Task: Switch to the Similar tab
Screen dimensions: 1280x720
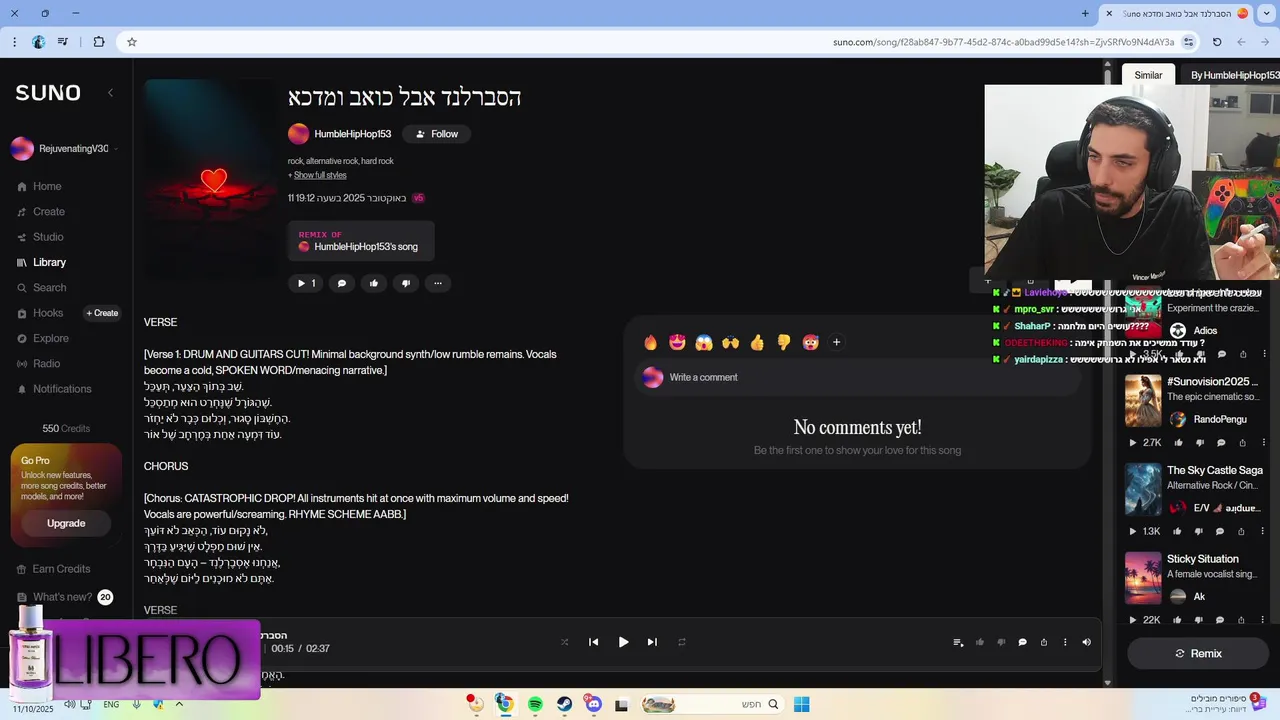Action: click(x=1148, y=75)
